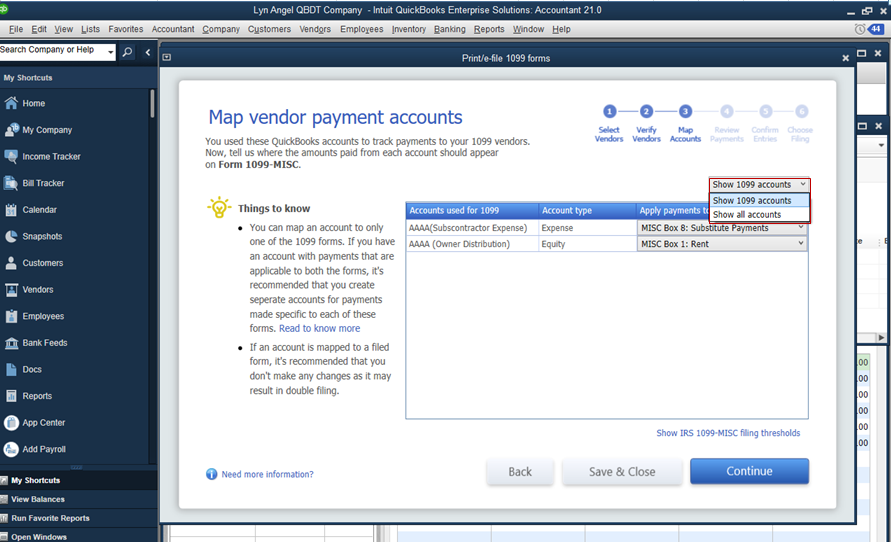Click step 3 Map Accounts circle
The height and width of the screenshot is (542, 891).
coord(685,111)
